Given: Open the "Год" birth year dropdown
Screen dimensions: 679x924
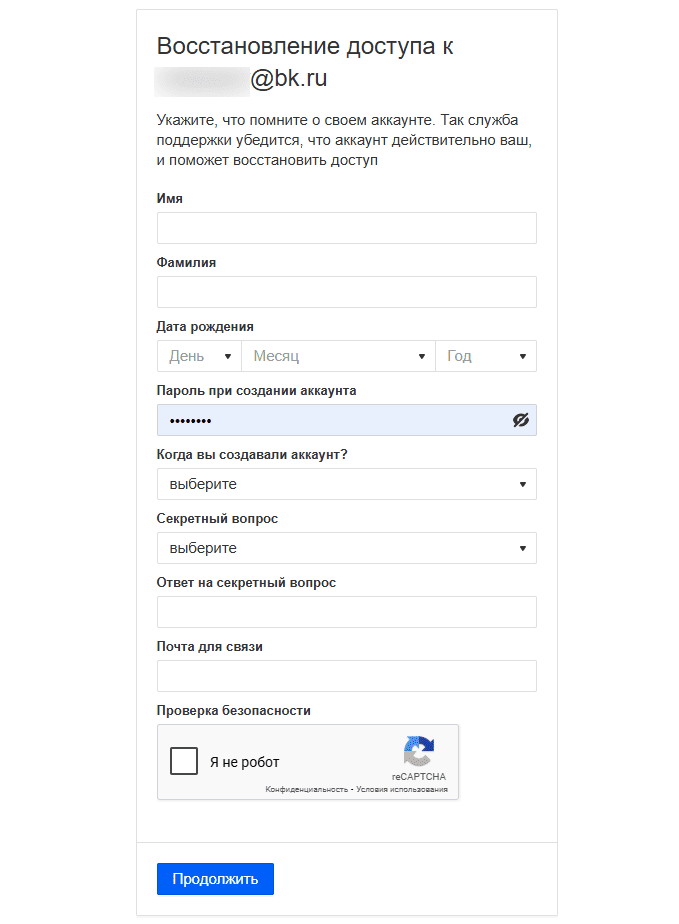Looking at the screenshot, I should (x=485, y=356).
